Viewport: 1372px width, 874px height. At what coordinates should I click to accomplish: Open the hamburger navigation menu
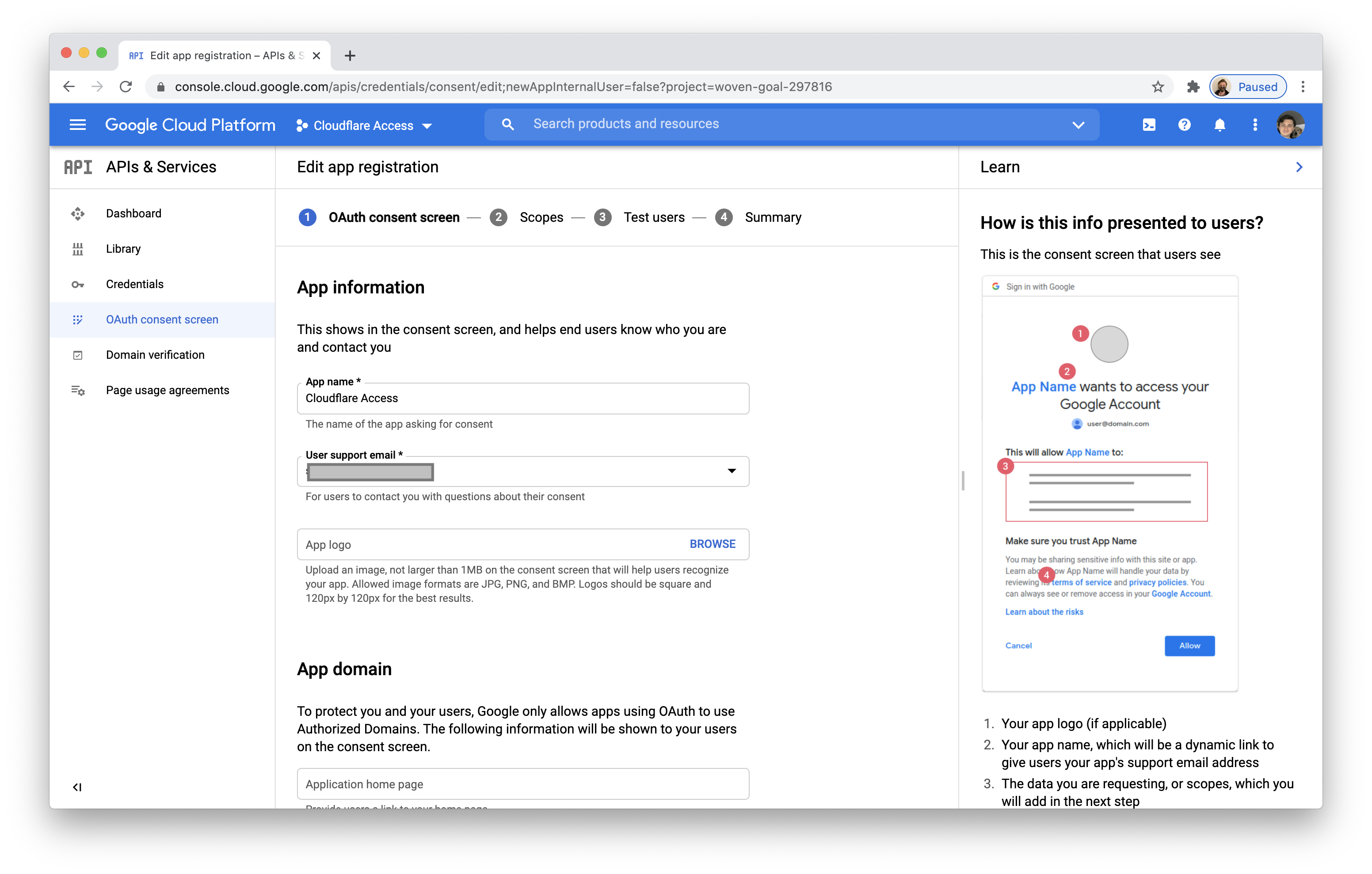pyautogui.click(x=77, y=125)
